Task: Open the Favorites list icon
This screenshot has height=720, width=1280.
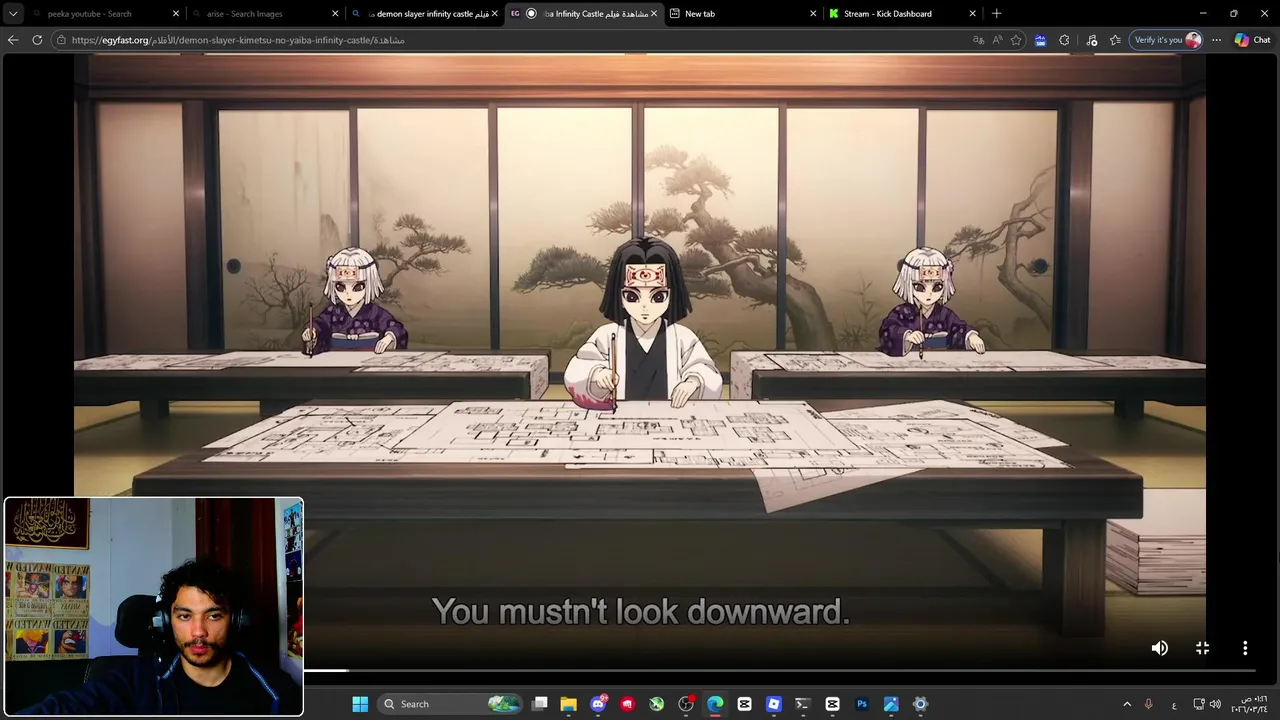Action: click(1115, 40)
